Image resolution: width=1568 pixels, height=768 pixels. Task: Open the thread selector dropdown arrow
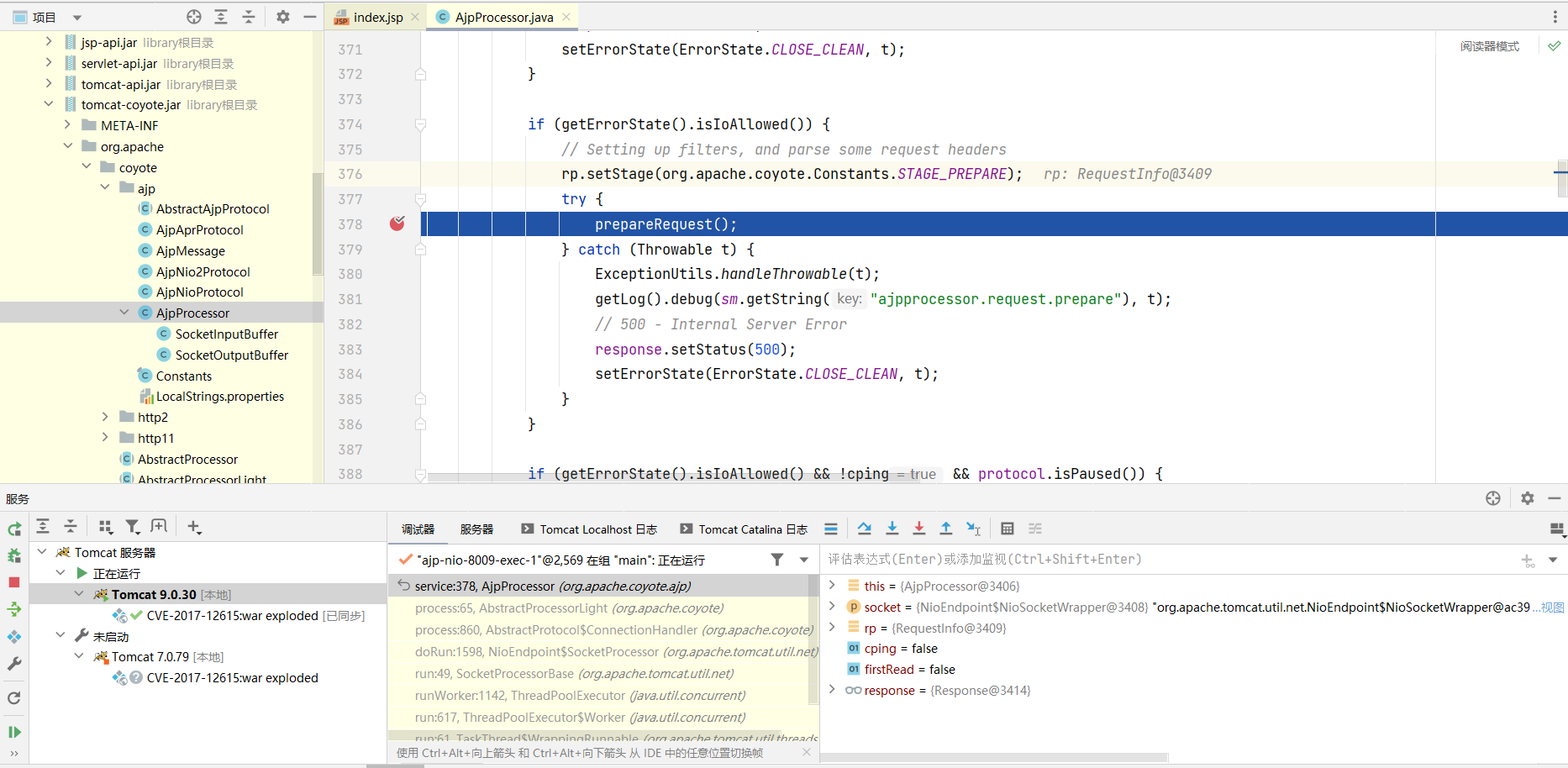[804, 560]
